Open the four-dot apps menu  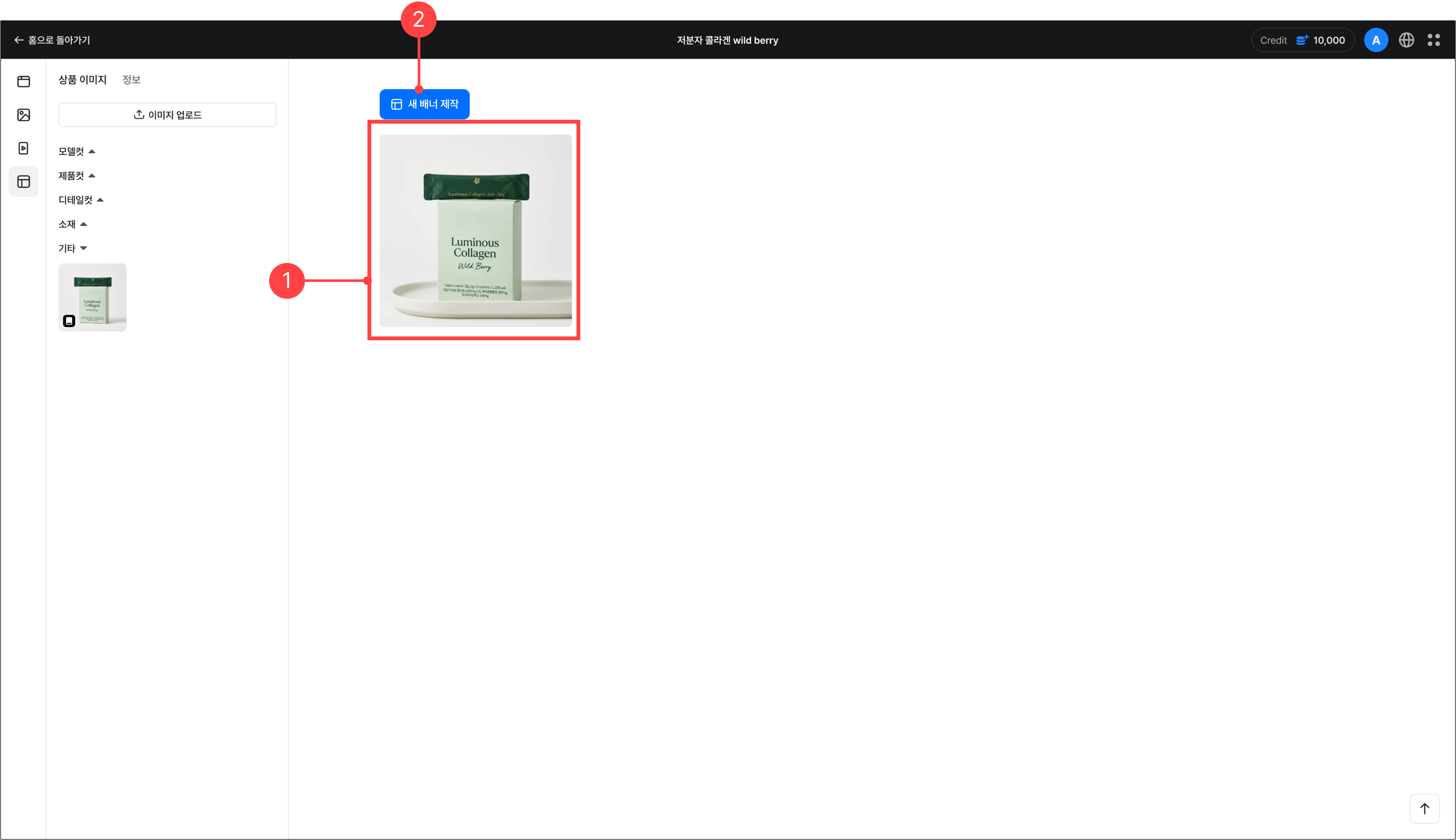[x=1434, y=40]
